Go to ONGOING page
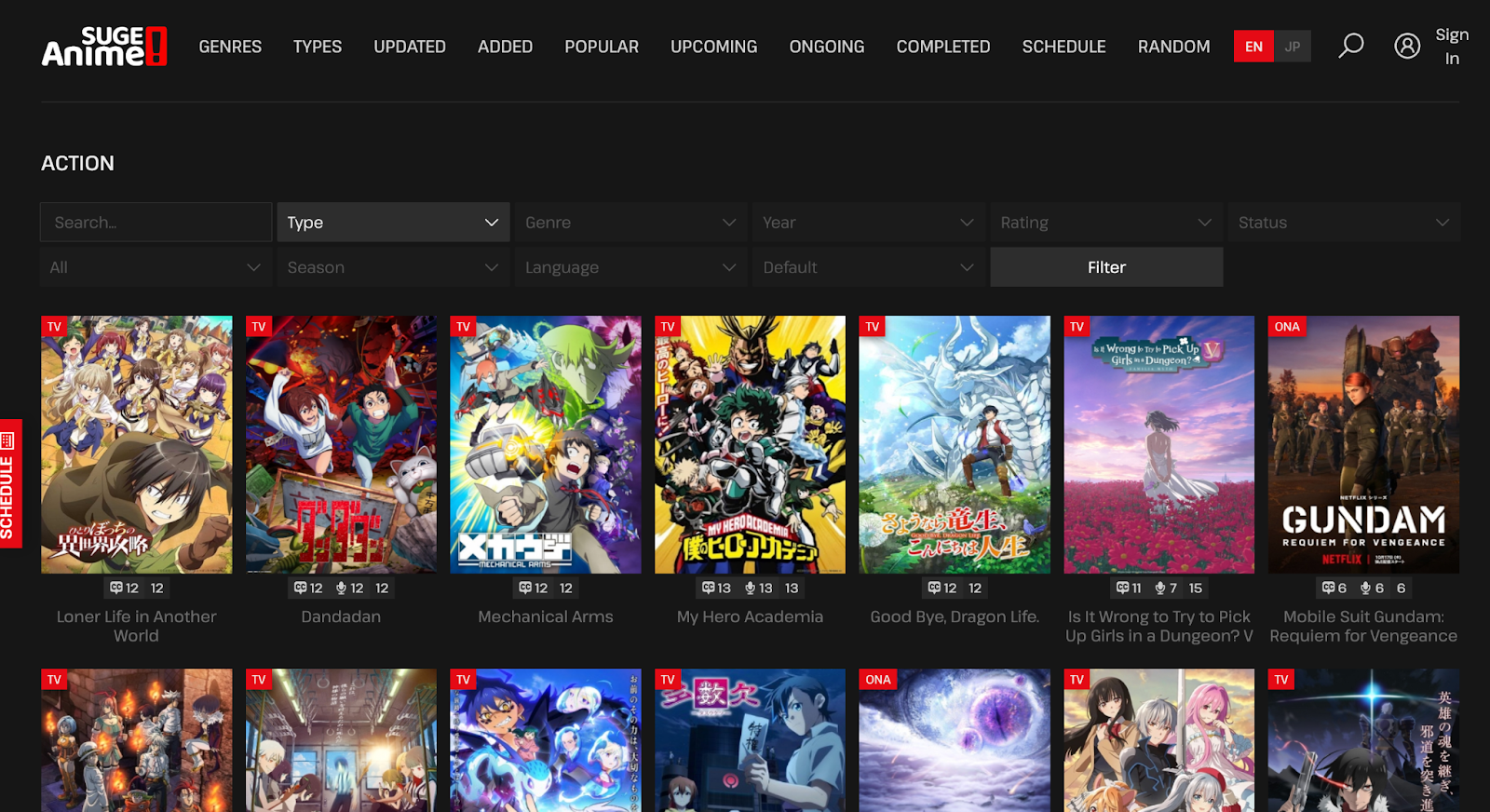 [x=827, y=47]
